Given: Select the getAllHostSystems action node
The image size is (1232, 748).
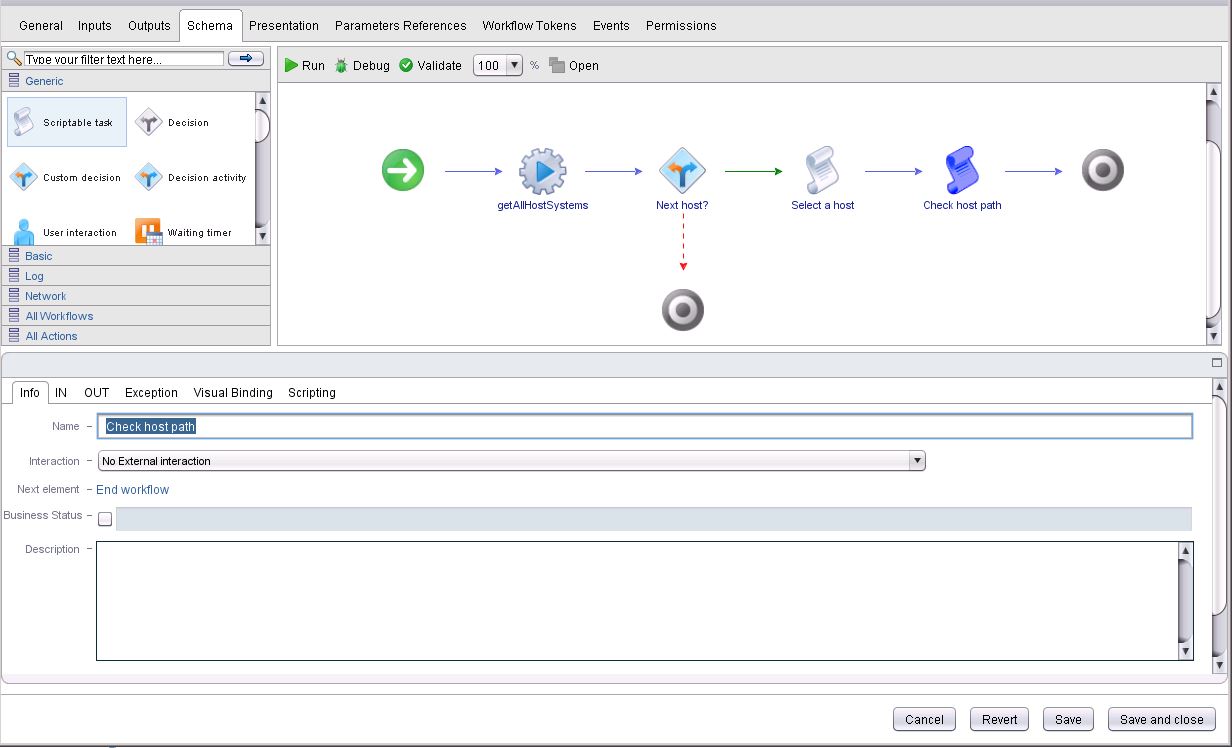Looking at the screenshot, I should coord(542,172).
